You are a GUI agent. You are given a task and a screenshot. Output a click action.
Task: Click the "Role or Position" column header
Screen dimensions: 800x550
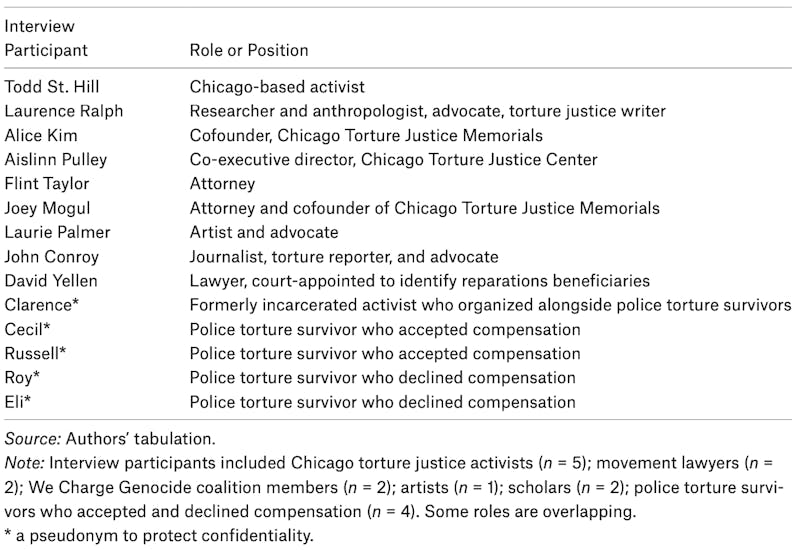tap(249, 50)
